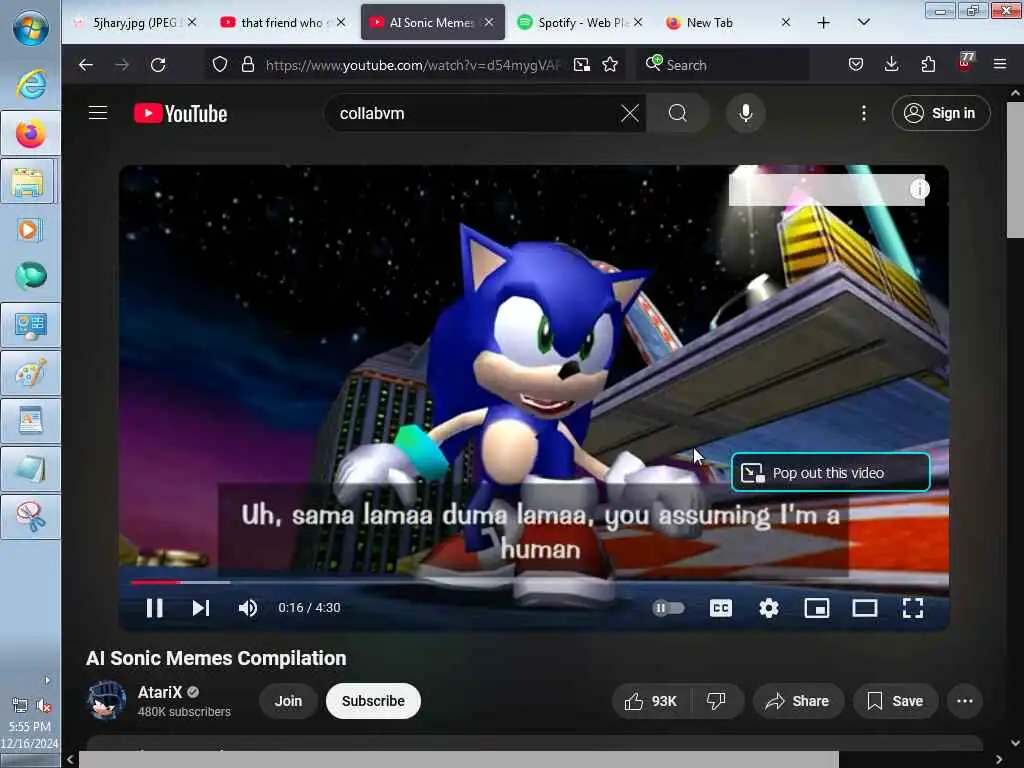Toggle the autoplay switch

(668, 608)
